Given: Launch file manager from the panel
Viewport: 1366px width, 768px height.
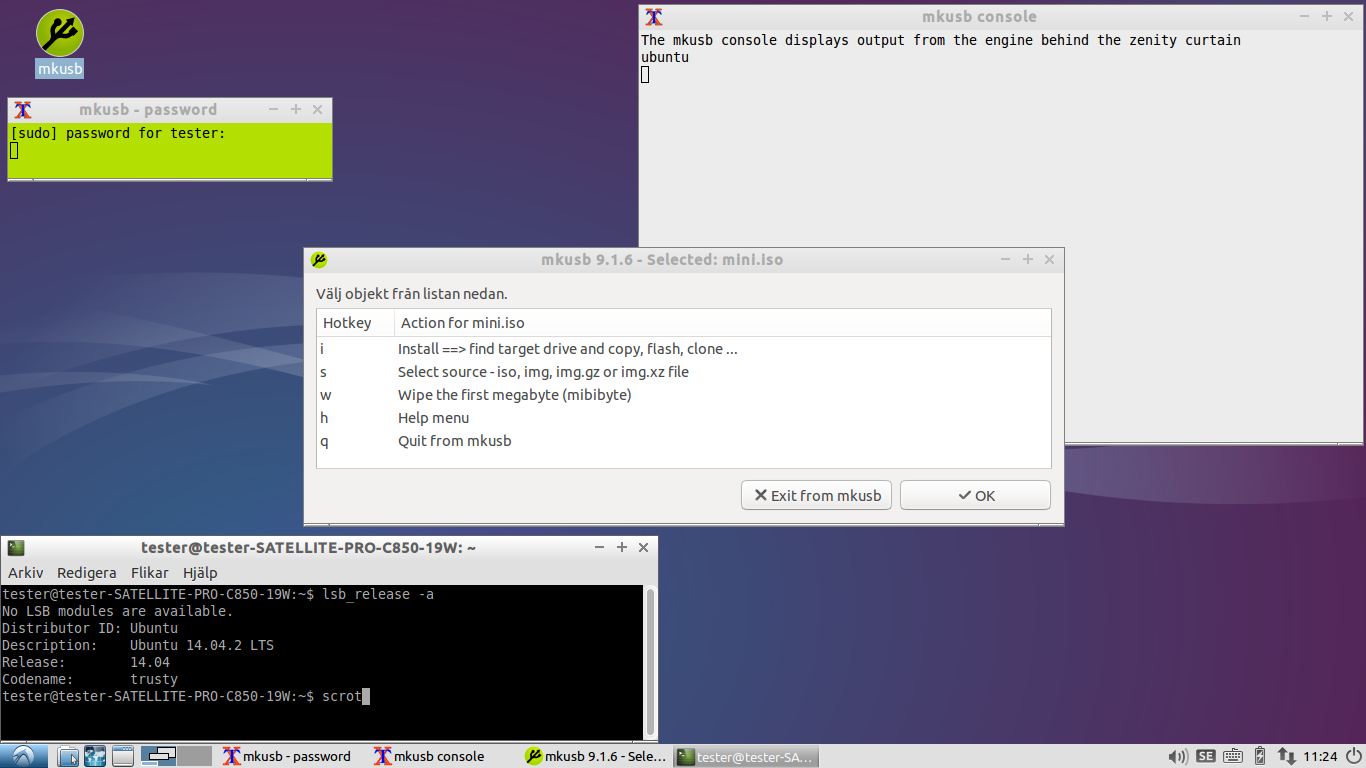Looking at the screenshot, I should pos(68,756).
